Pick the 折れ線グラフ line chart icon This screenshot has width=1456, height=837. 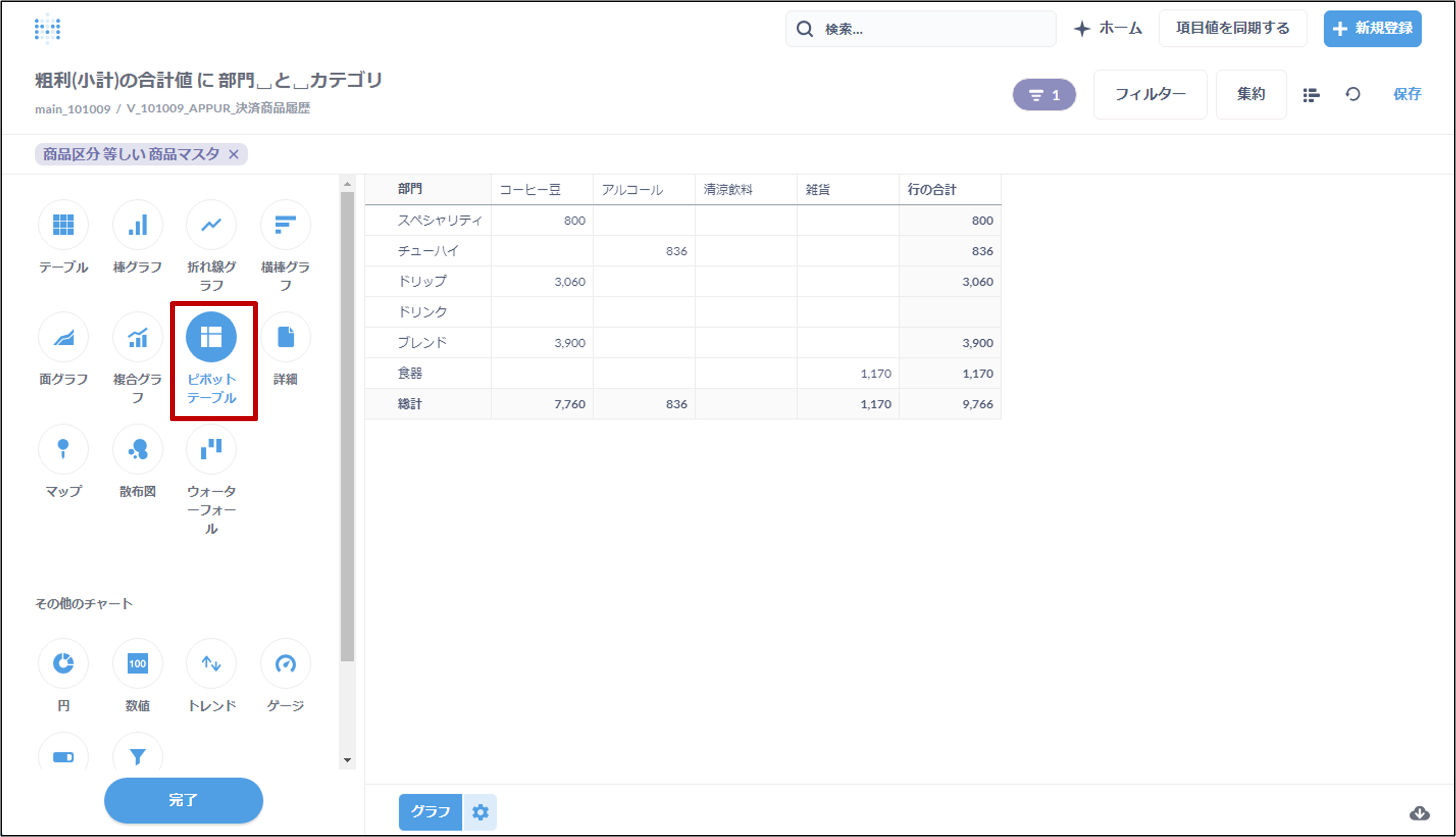[x=211, y=224]
